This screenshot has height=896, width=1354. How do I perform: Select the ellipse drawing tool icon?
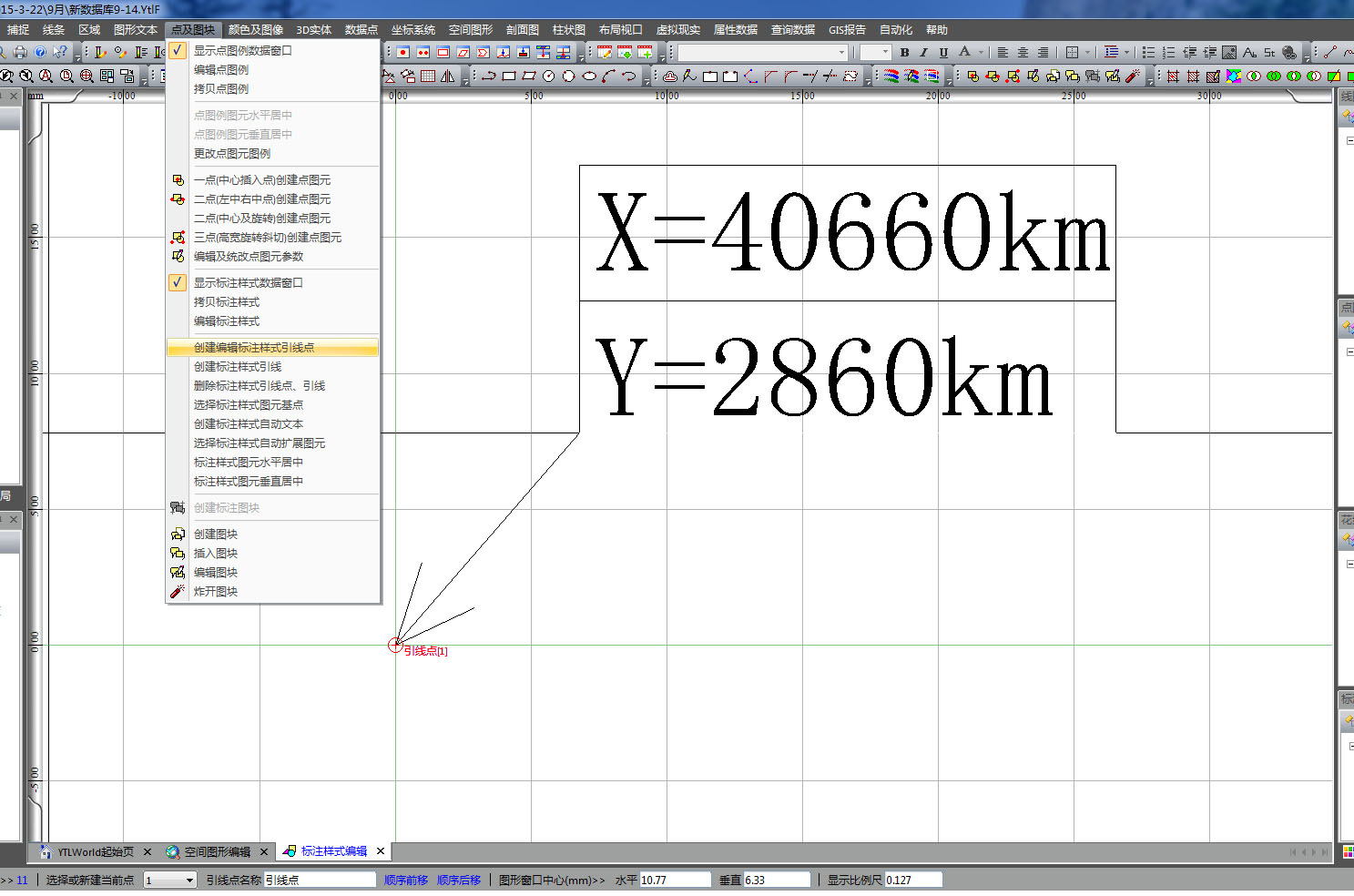[589, 76]
